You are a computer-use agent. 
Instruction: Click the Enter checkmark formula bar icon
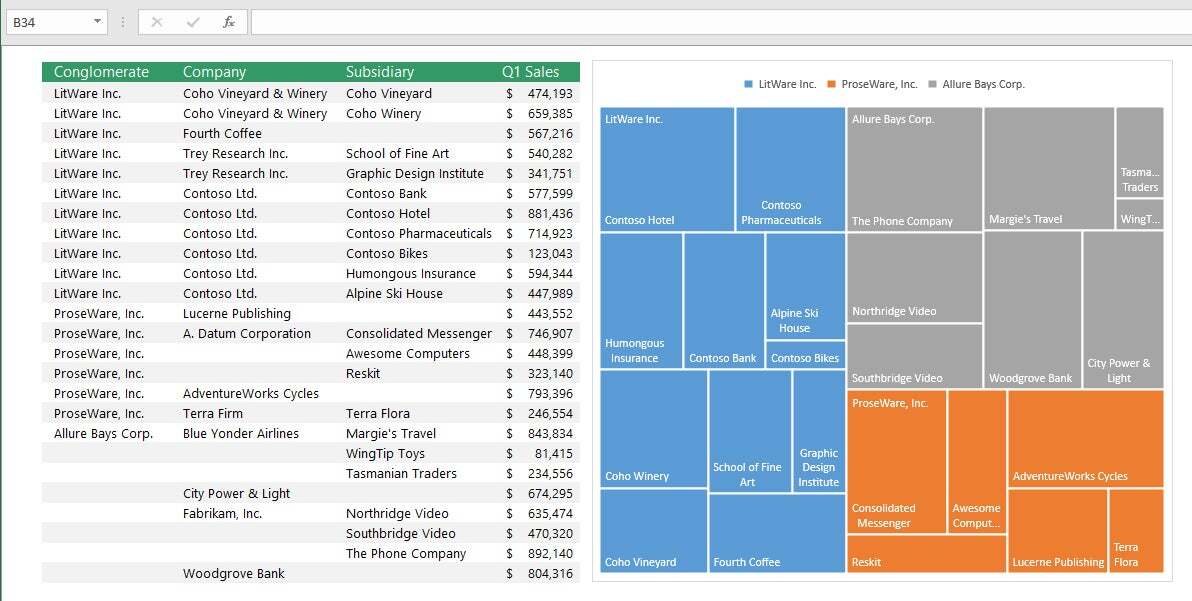pos(193,22)
